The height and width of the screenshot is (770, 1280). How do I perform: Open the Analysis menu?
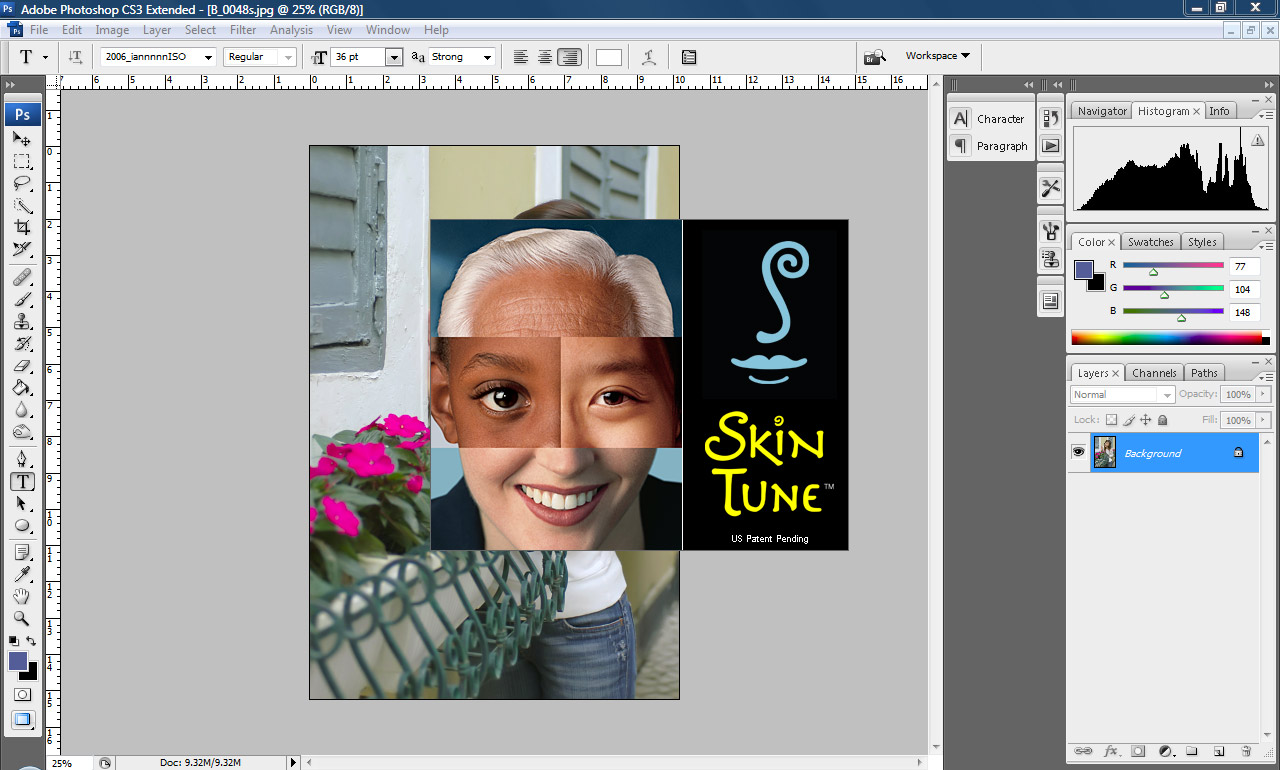point(291,30)
